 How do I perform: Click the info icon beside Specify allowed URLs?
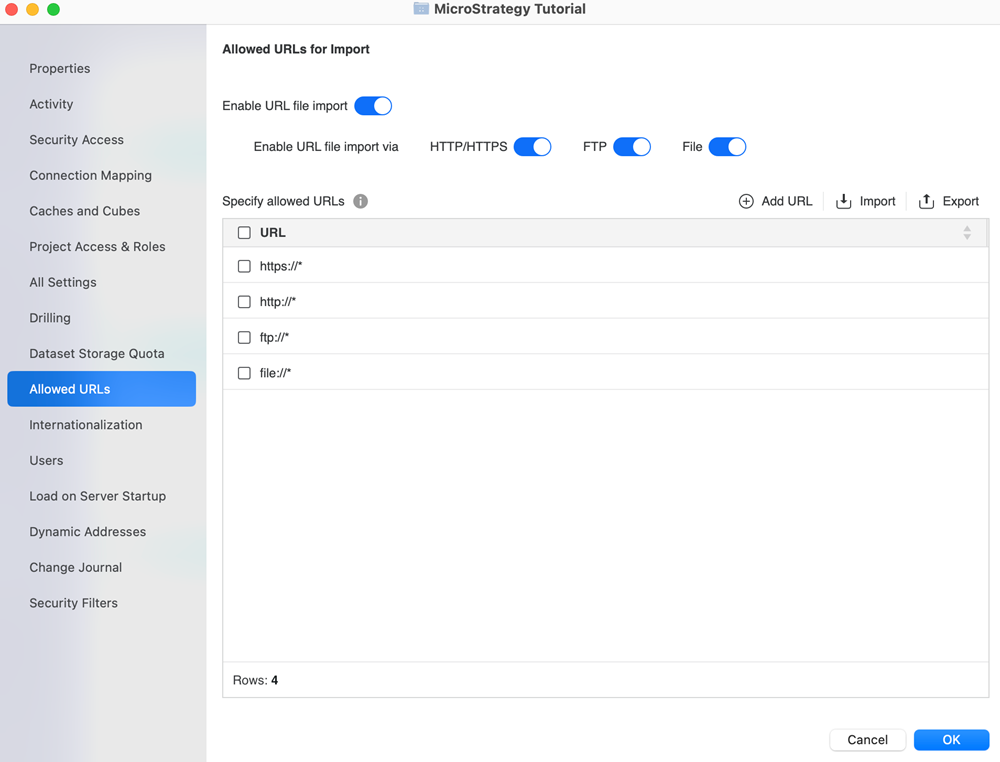[361, 201]
